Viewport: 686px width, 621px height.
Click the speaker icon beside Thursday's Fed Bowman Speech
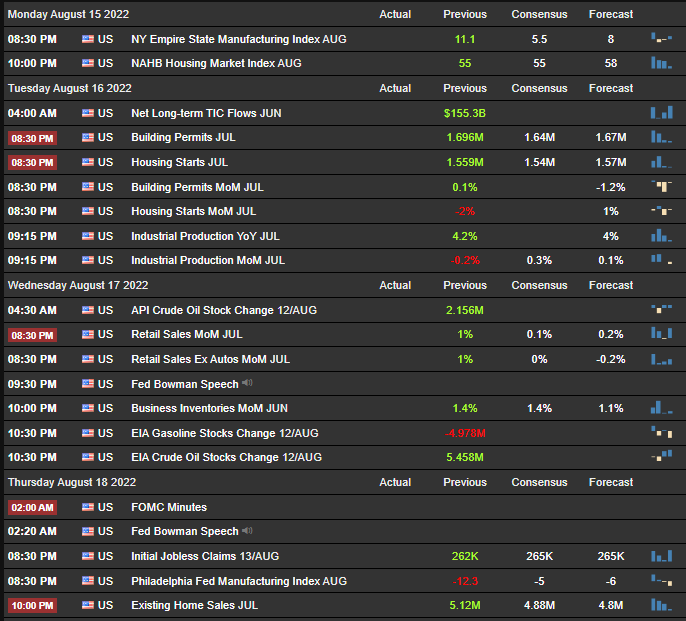pyautogui.click(x=248, y=530)
